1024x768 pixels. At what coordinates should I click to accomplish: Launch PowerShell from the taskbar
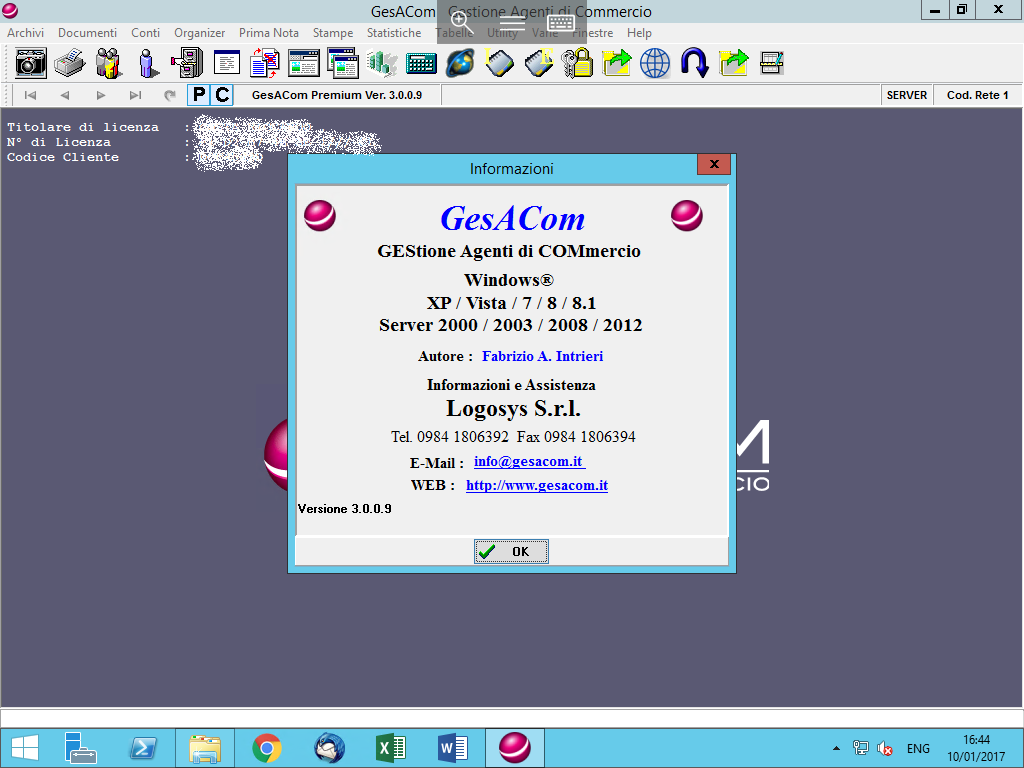click(x=143, y=748)
